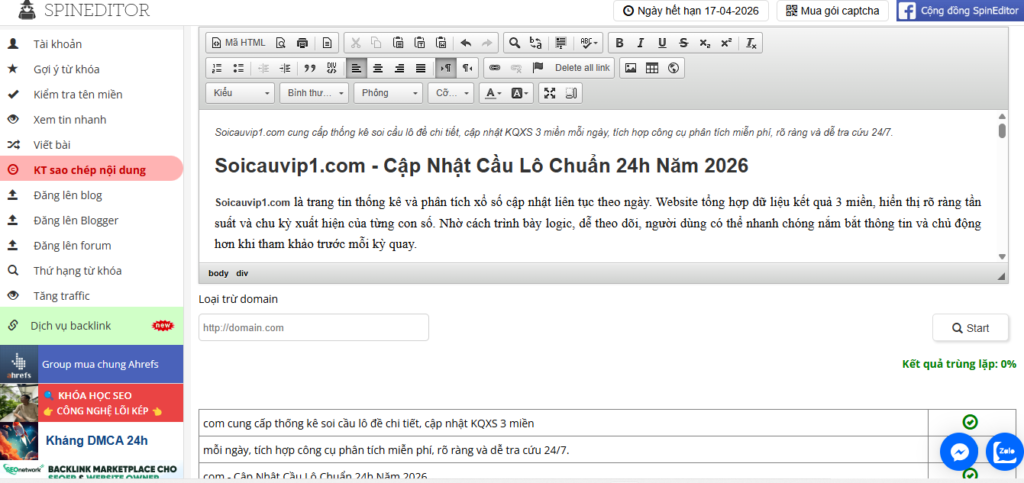This screenshot has height=483, width=1024.
Task: Open the Bình thường format dropdown
Action: [314, 93]
